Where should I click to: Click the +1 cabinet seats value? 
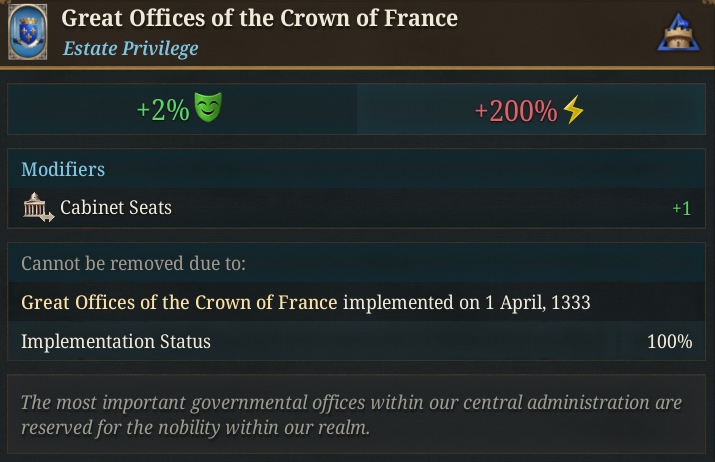coord(682,208)
